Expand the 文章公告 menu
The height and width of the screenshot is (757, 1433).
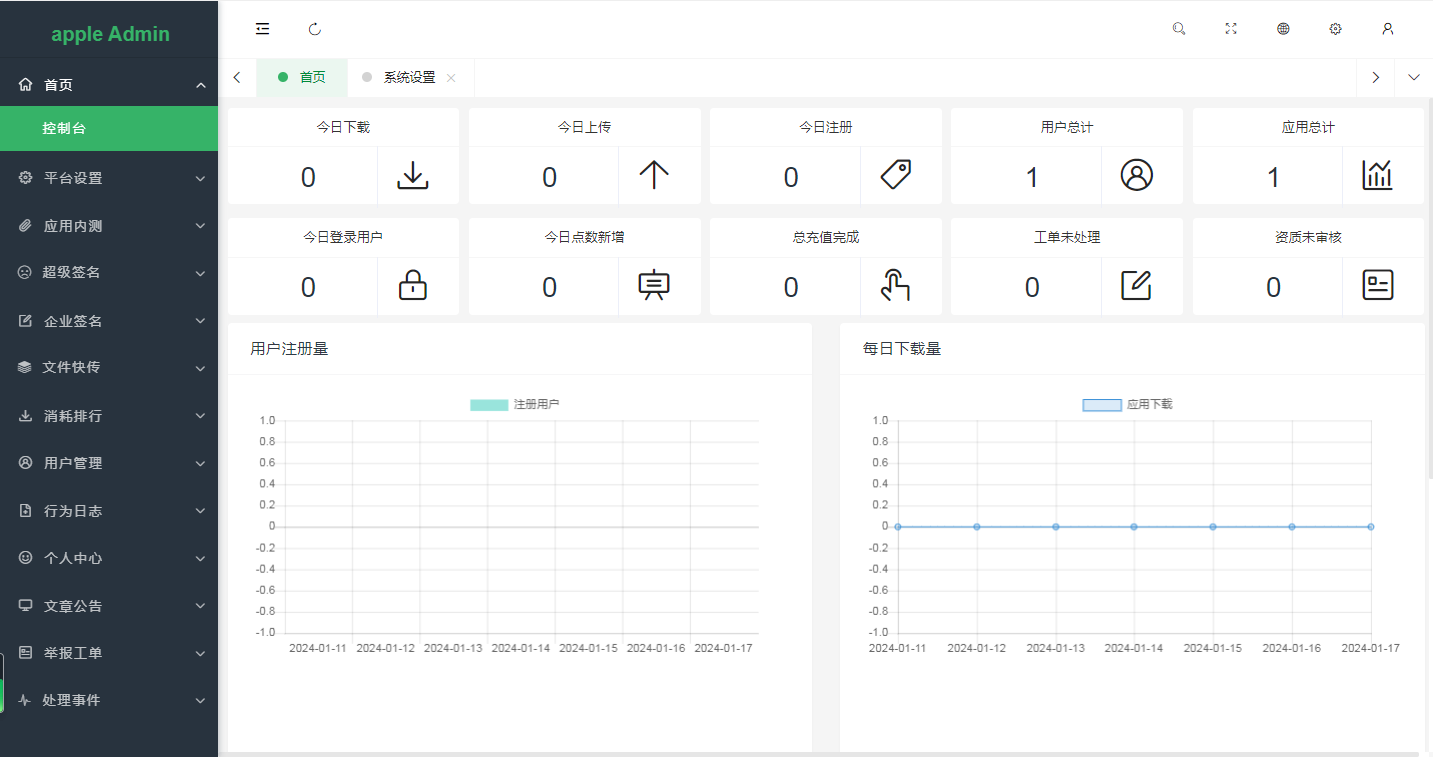coord(200,606)
